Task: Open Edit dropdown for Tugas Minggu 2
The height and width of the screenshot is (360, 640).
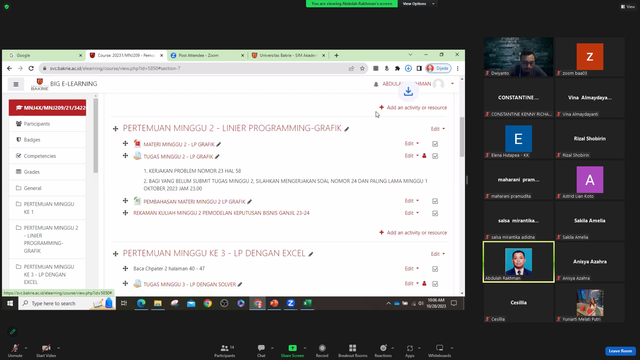Action: [x=411, y=156]
